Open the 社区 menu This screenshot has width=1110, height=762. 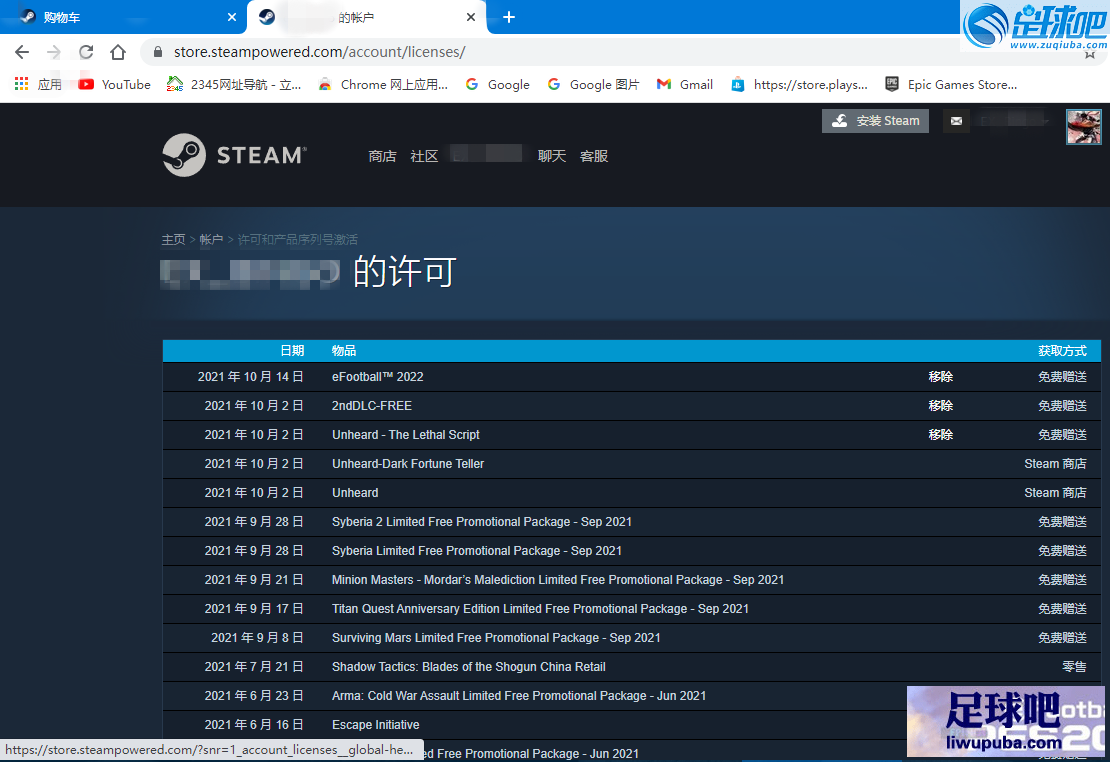(x=424, y=156)
